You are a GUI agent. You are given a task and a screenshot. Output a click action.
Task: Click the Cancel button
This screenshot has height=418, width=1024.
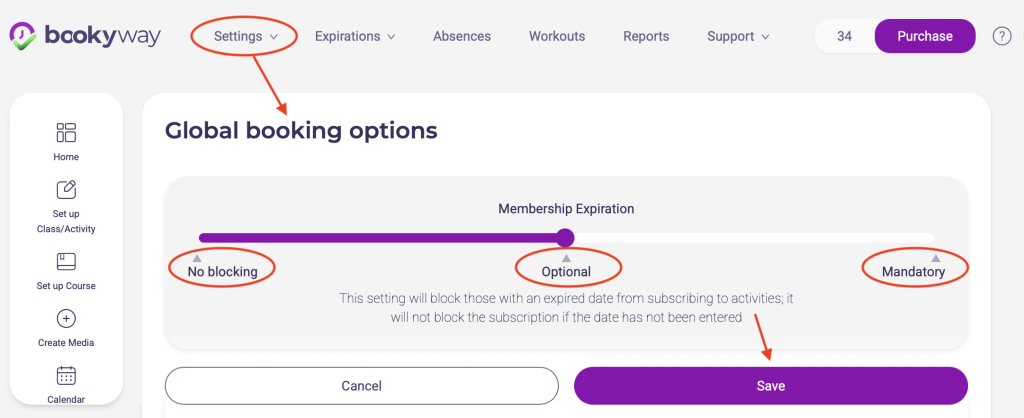pyautogui.click(x=361, y=385)
